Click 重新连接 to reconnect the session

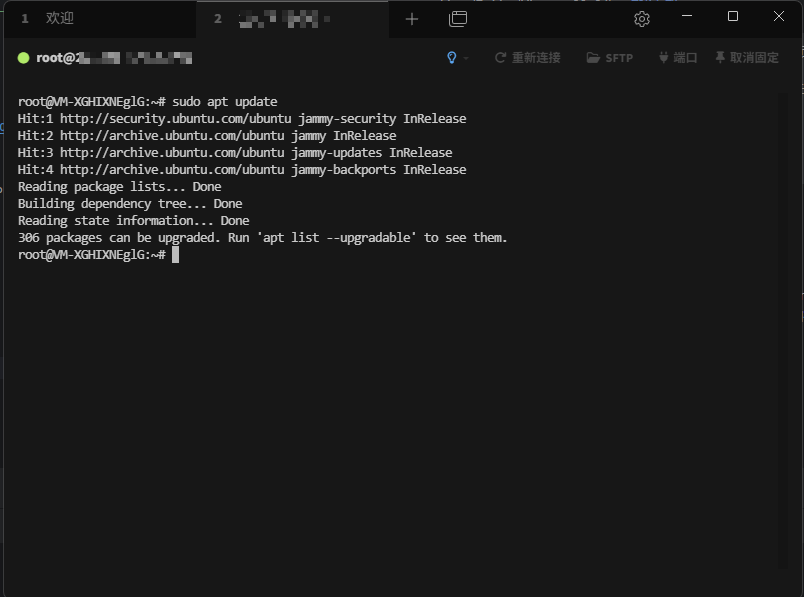(527, 58)
